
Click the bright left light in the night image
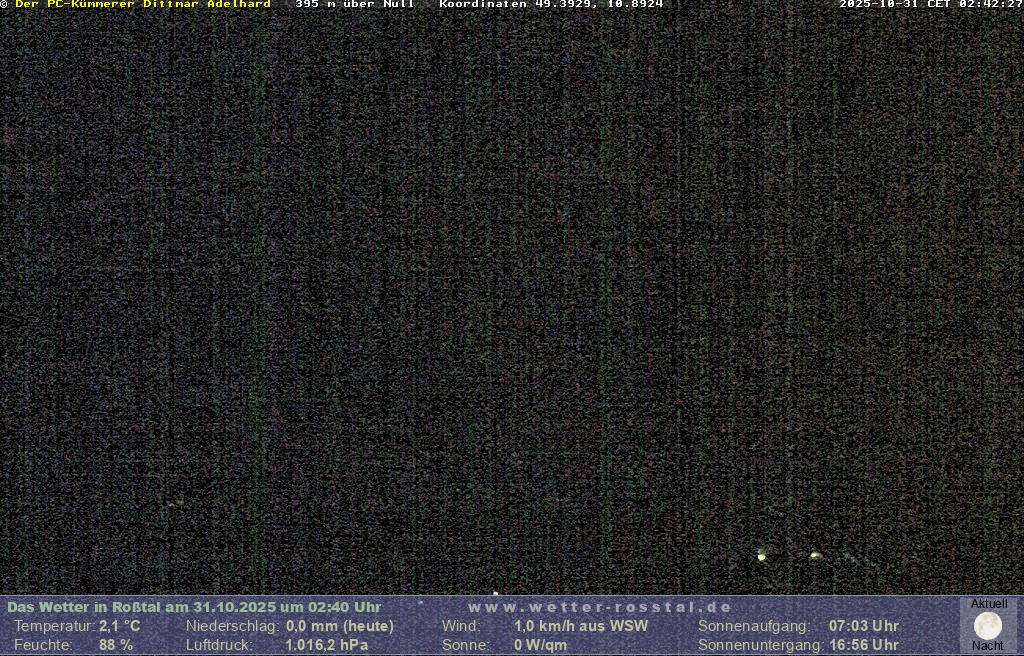(762, 556)
